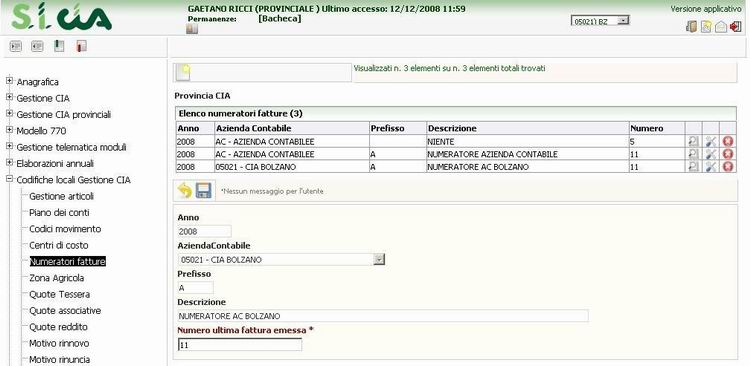Click the new record page icon
This screenshot has height=366, width=750.
tap(184, 72)
